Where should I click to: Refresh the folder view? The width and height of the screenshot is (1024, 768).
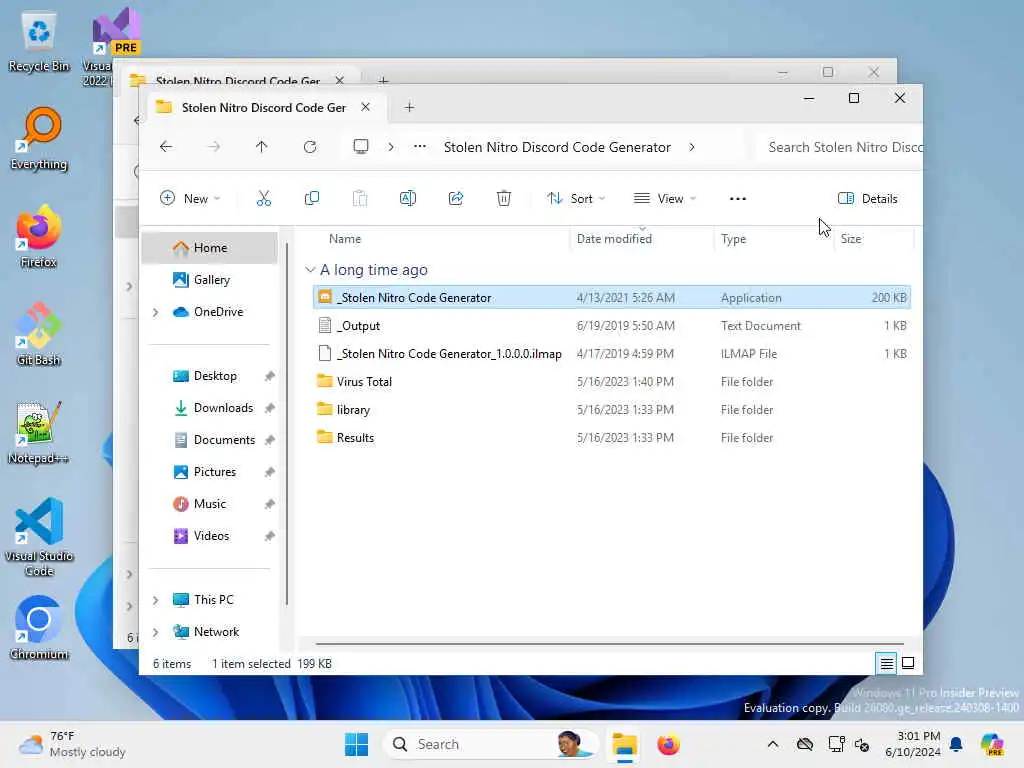310,147
